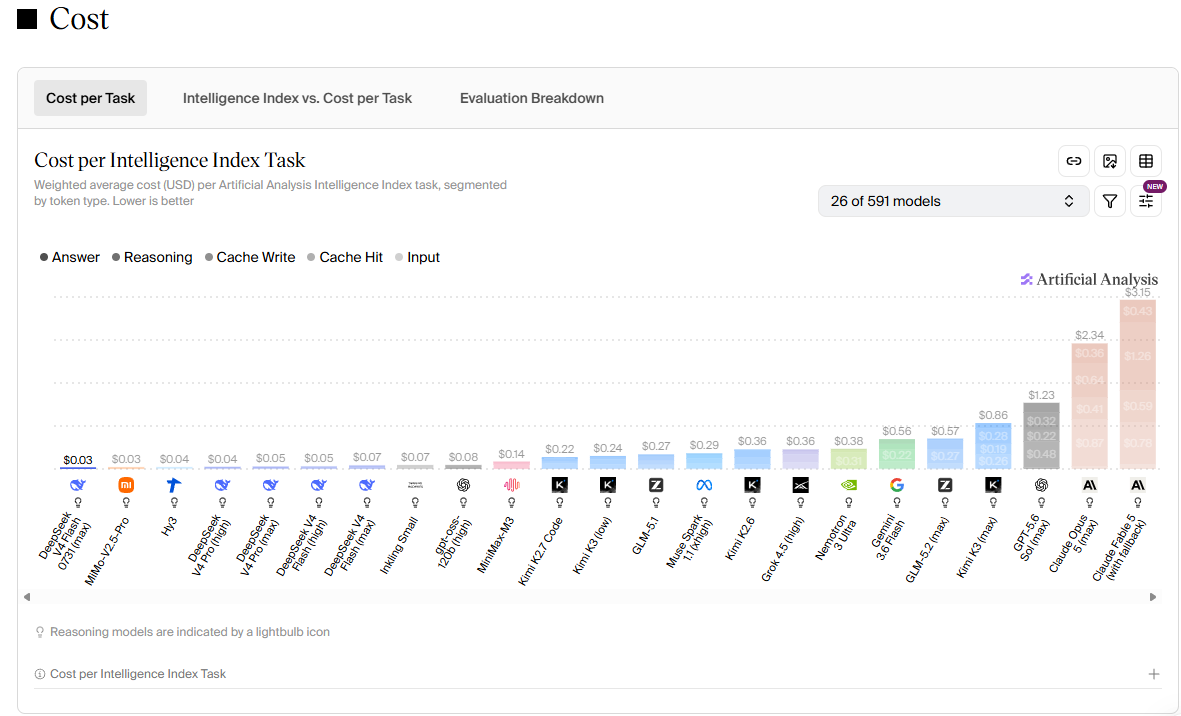Click the Claude Fable 5 bar
The height and width of the screenshot is (716, 1181).
1138,384
